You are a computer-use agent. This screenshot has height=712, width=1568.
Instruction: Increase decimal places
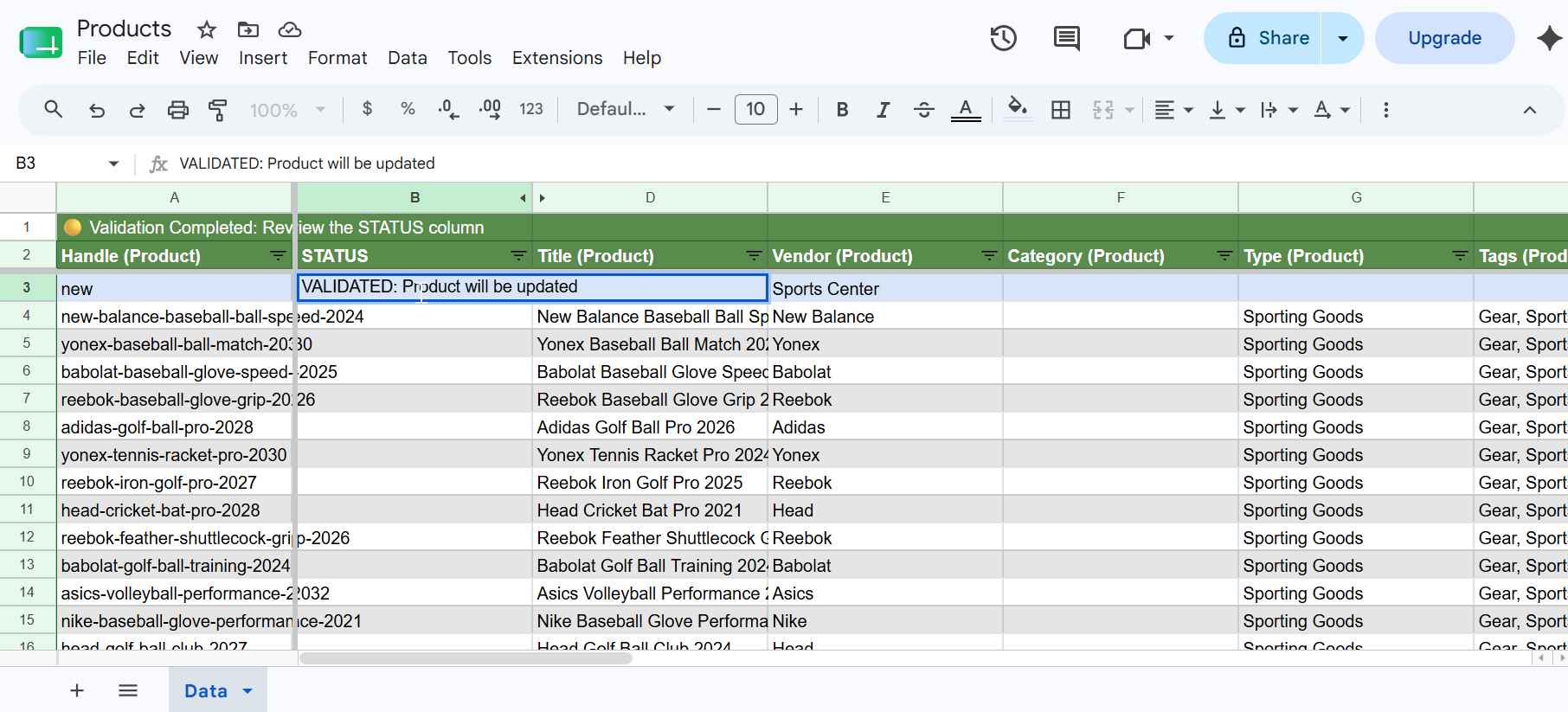point(490,109)
